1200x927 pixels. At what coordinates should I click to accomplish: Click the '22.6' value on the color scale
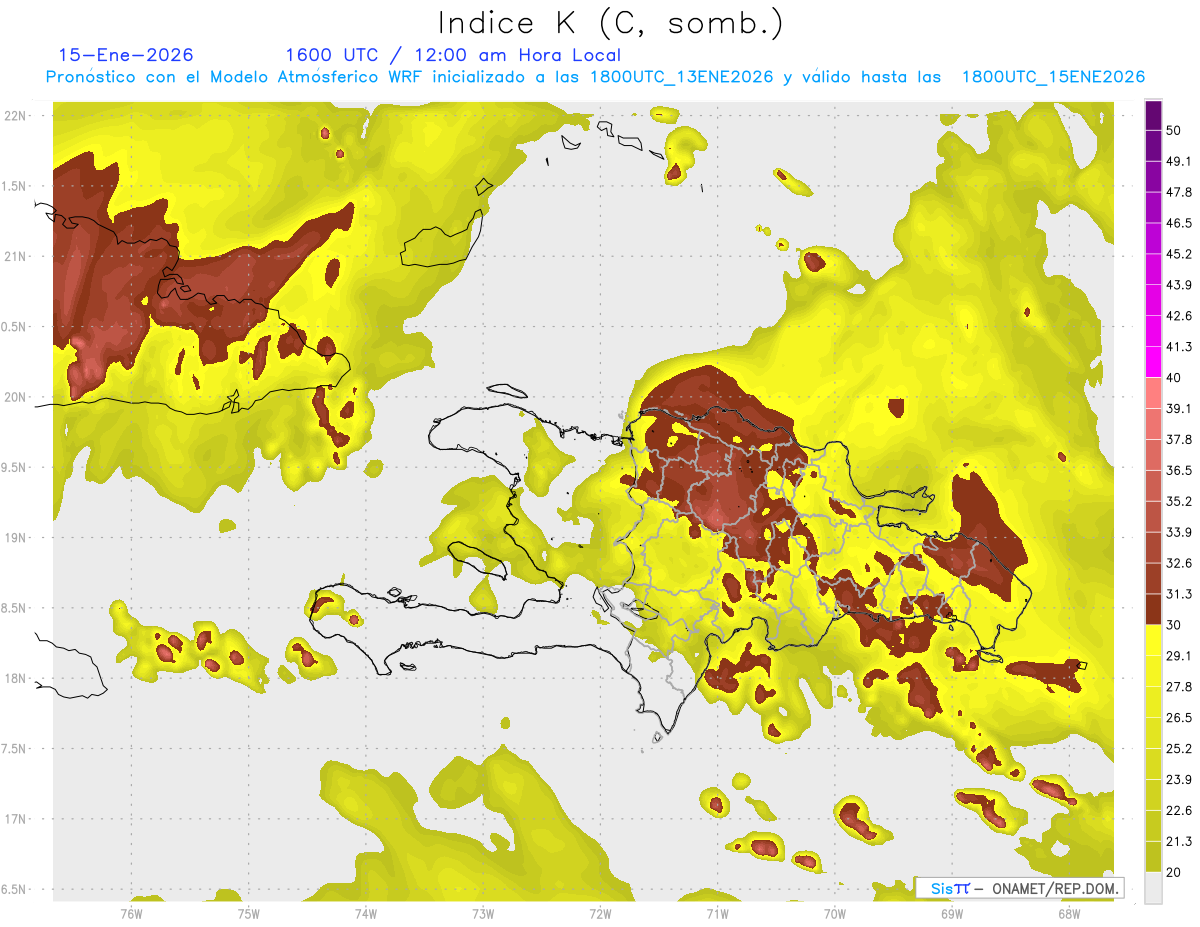coord(1178,811)
